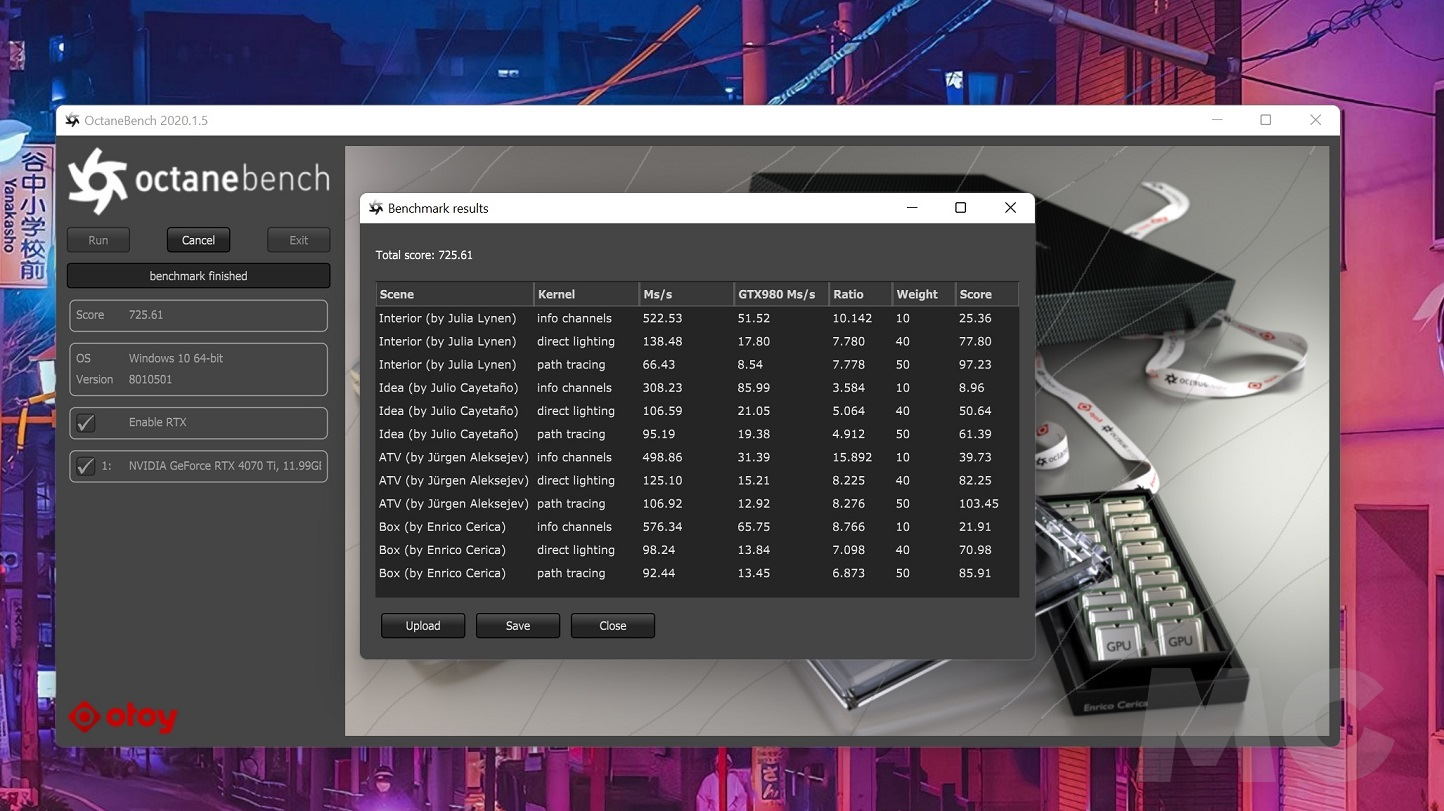Sort results by Kernel column header
1444x811 pixels.
[586, 294]
